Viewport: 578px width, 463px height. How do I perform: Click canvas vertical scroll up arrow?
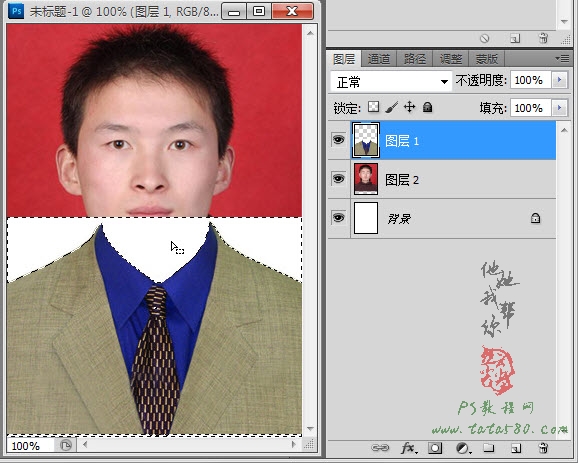point(310,33)
